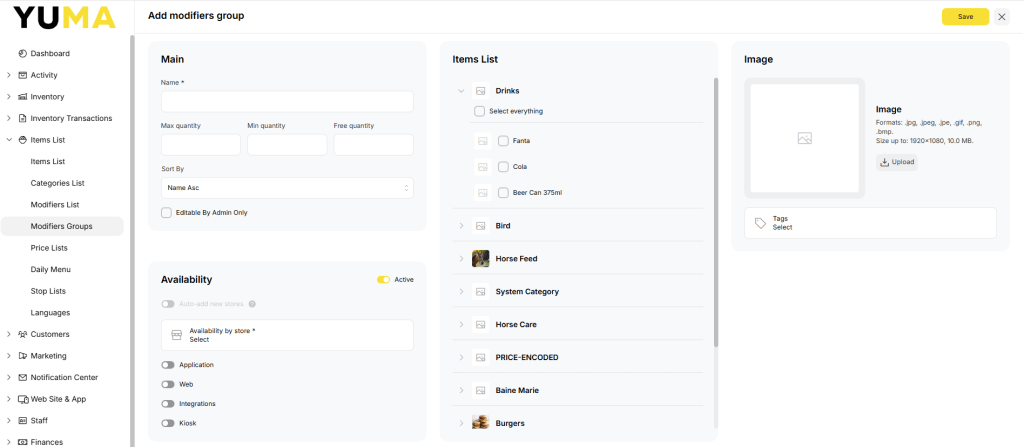Open Categories List in sidebar

tap(57, 183)
